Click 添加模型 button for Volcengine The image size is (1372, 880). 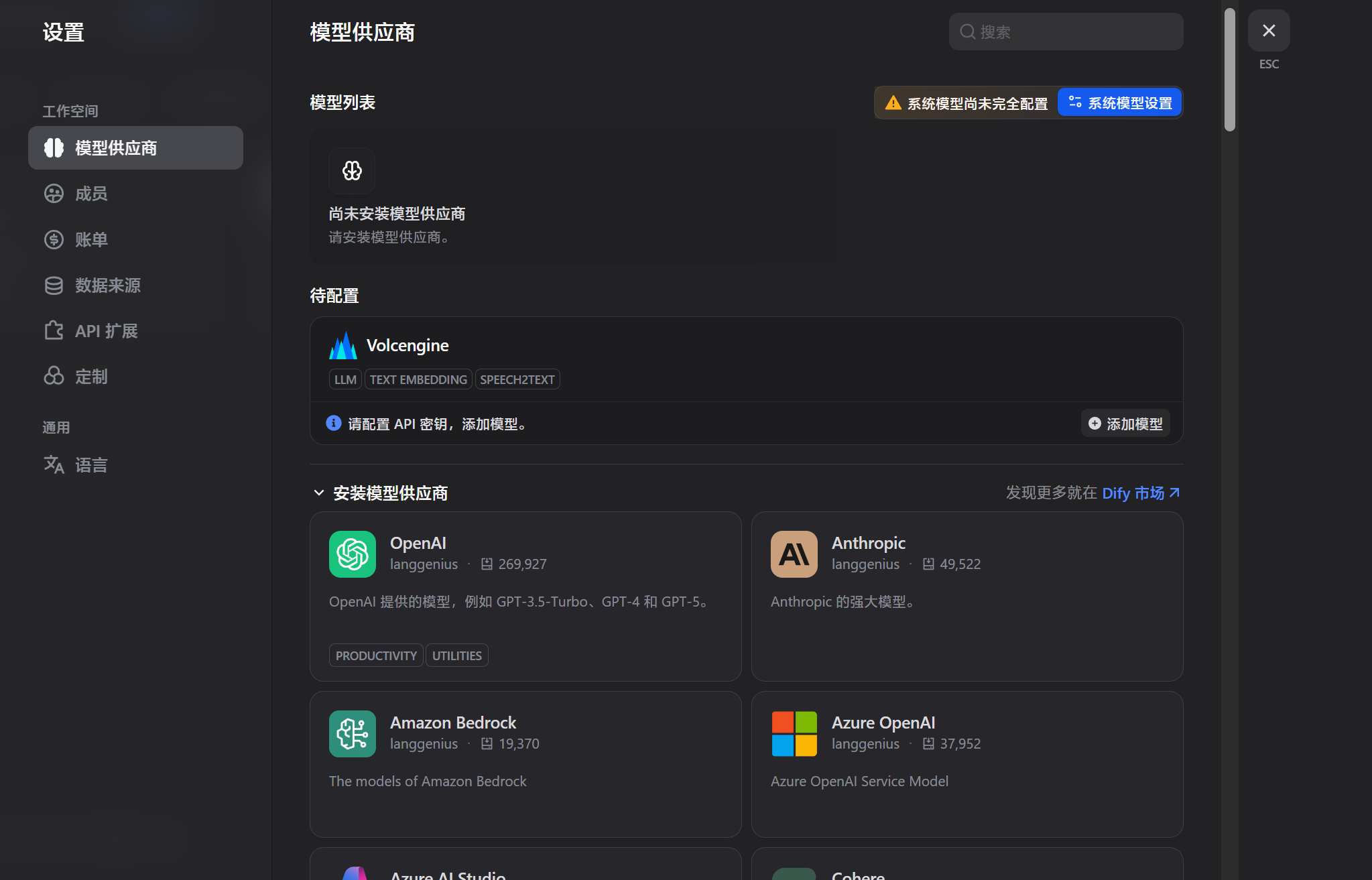(x=1125, y=423)
